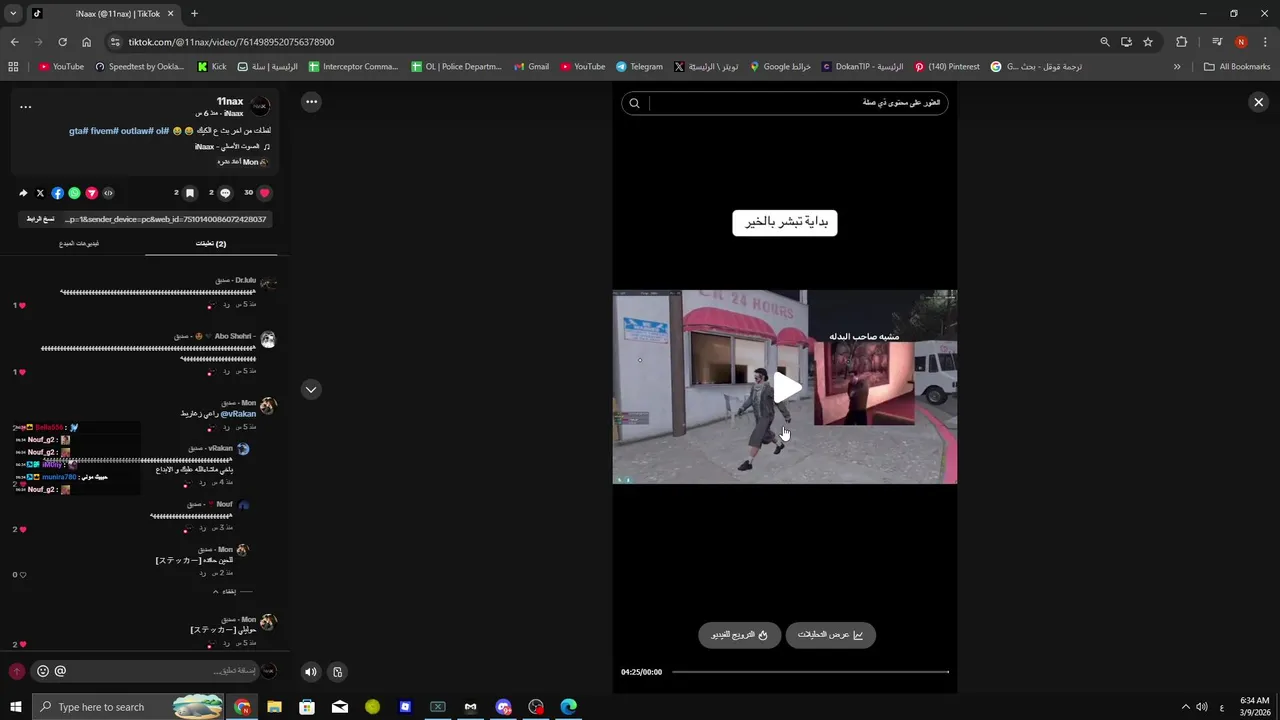Open more share options arrow icon
1280x720 pixels.
click(x=23, y=193)
